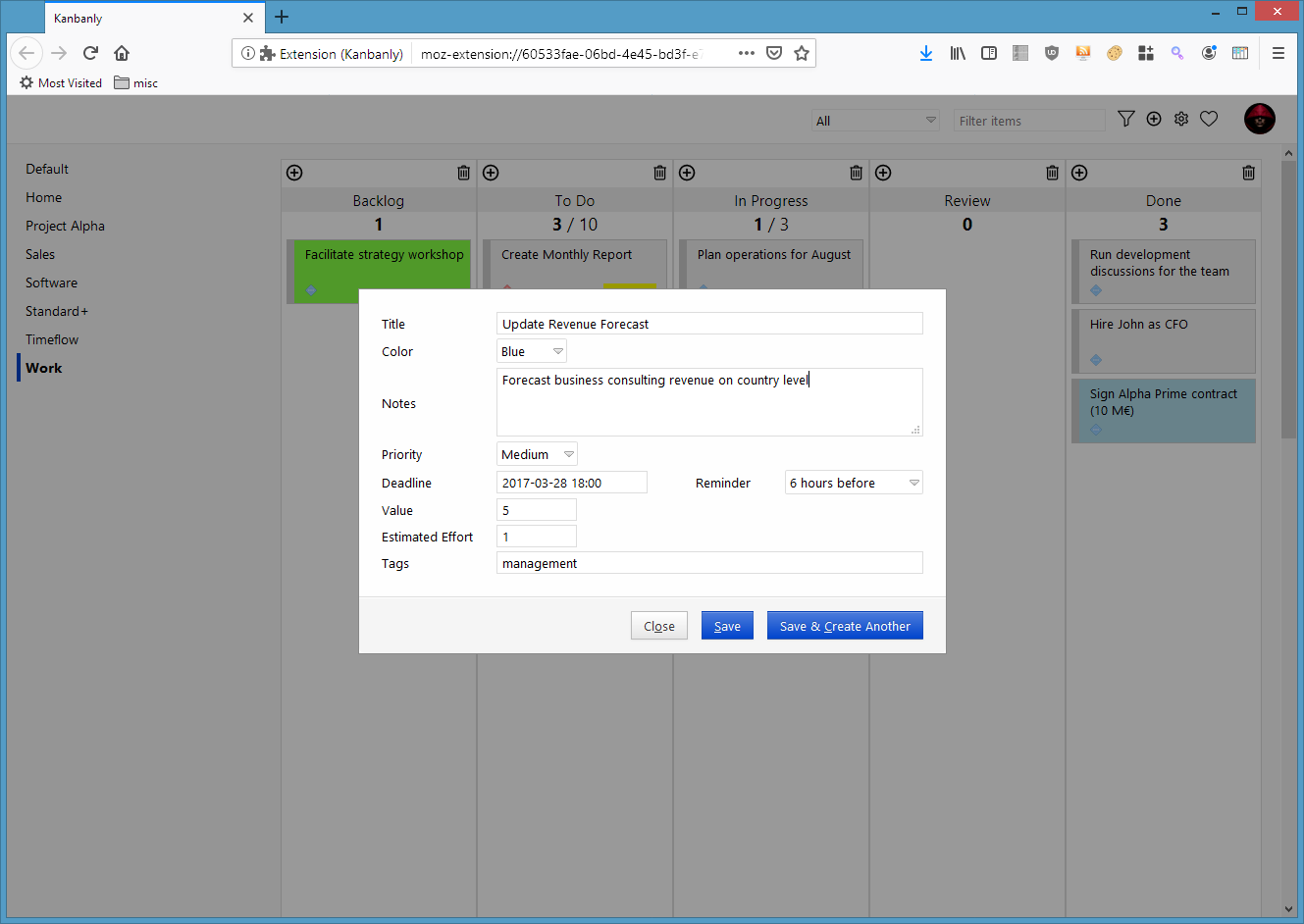1304x924 pixels.
Task: Click the filter funnel icon
Action: point(1126,119)
